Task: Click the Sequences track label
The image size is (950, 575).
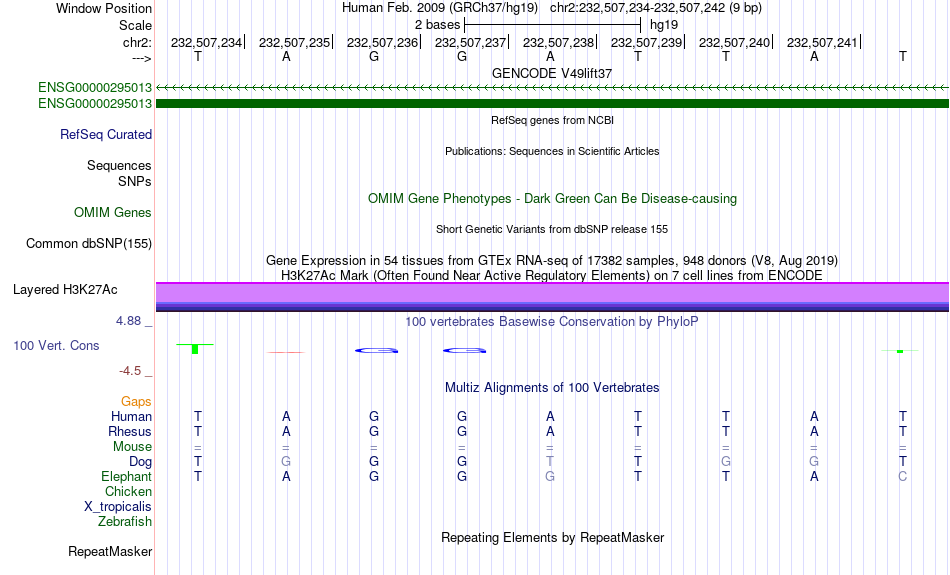Action: point(119,165)
